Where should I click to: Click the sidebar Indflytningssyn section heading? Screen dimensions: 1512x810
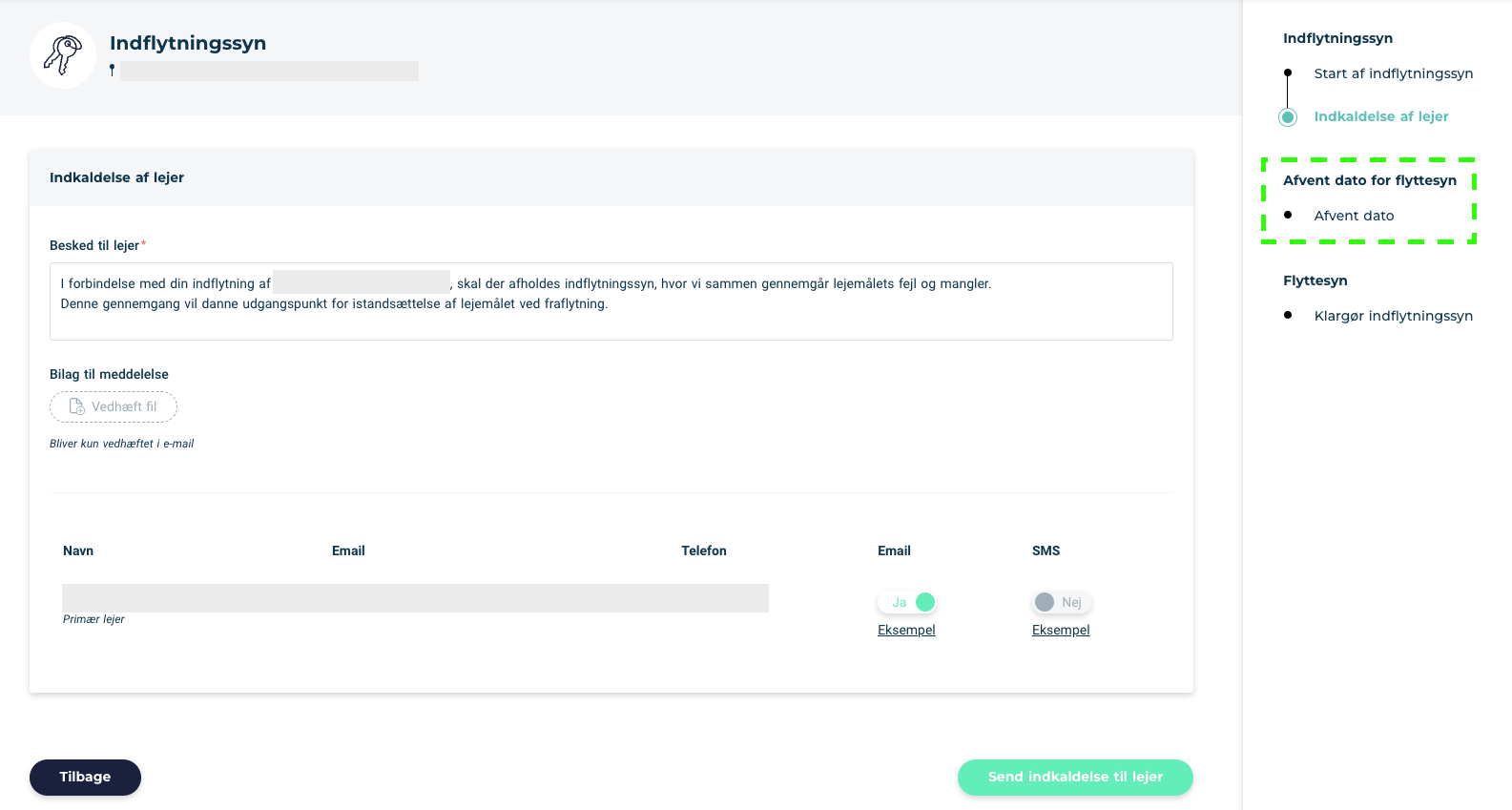(x=1337, y=38)
